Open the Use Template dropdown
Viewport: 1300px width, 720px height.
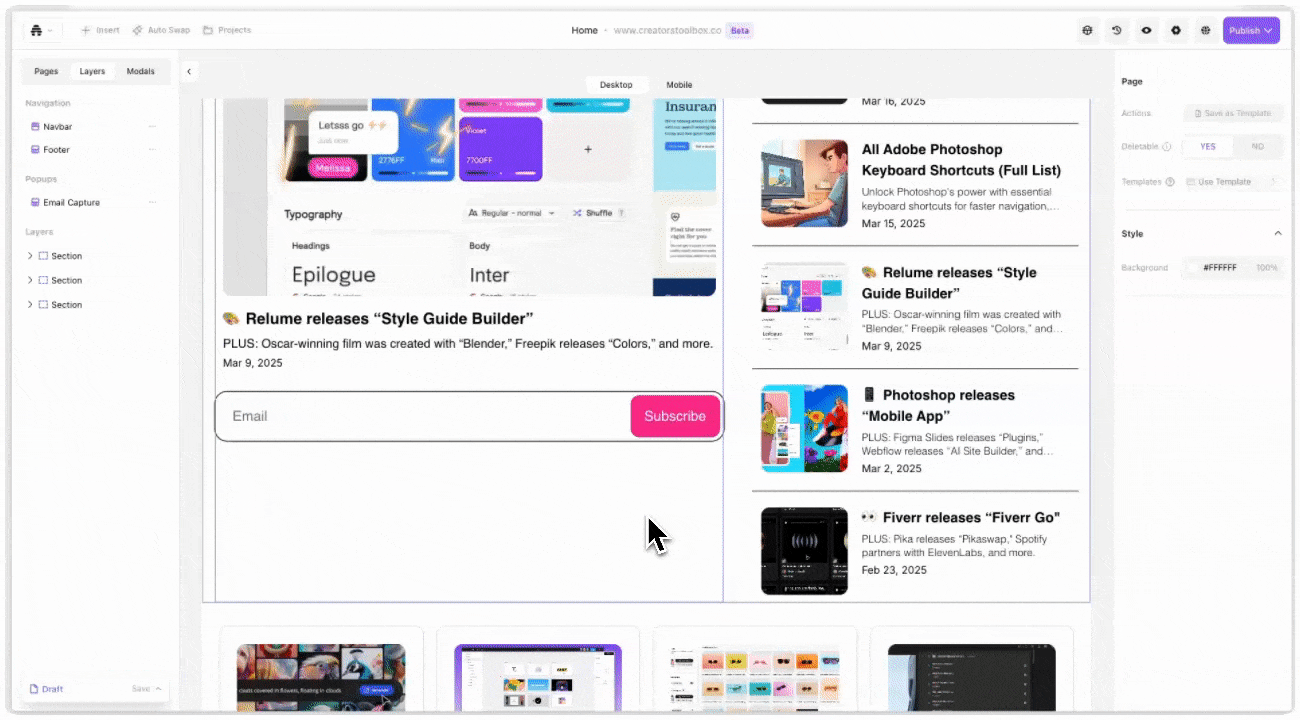coord(1232,182)
